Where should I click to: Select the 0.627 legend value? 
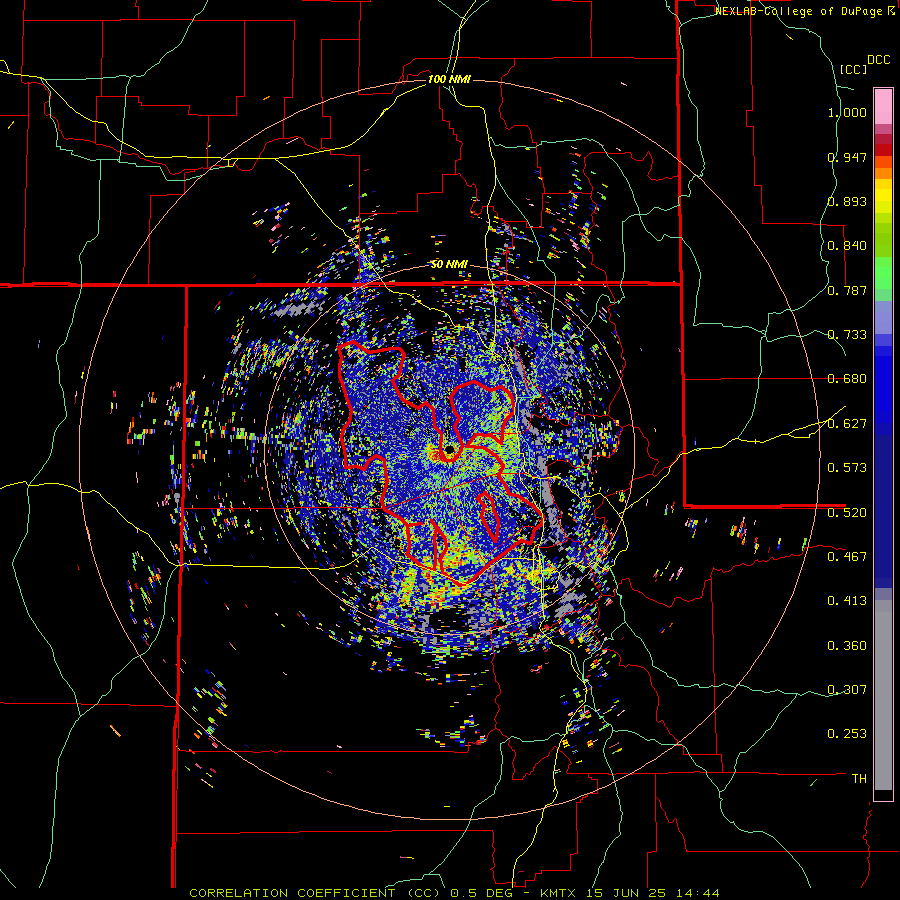pos(847,424)
